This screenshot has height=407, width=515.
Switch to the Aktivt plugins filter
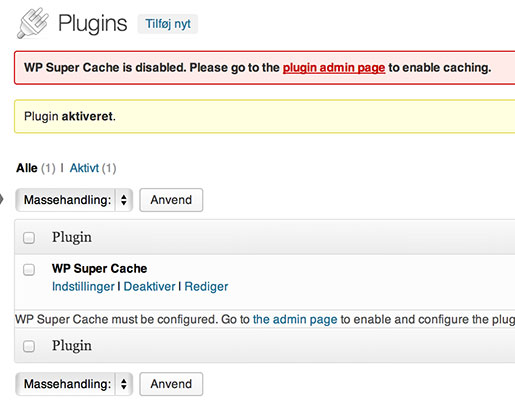(84, 168)
